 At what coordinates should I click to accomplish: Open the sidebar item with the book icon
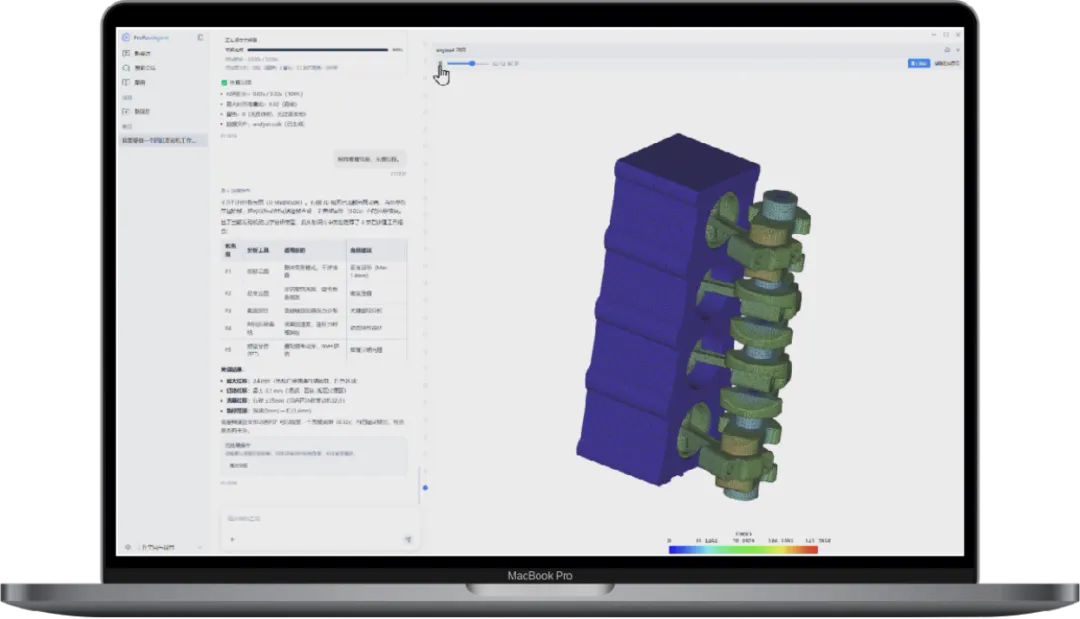click(136, 82)
